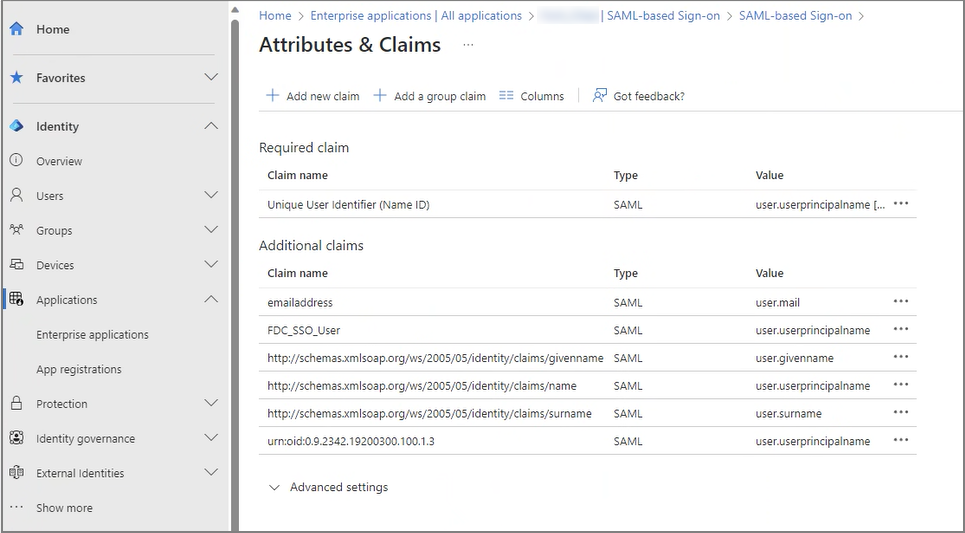Image resolution: width=965 pixels, height=533 pixels.
Task: Collapse the Applications section chevron
Action: pyautogui.click(x=210, y=299)
